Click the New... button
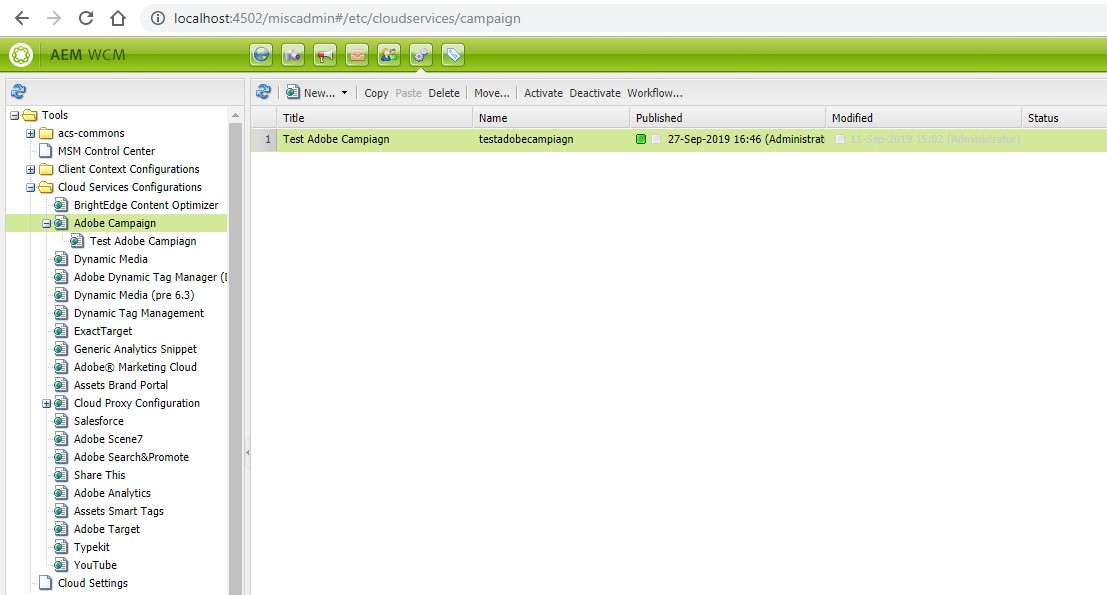The height and width of the screenshot is (595, 1107). click(311, 92)
